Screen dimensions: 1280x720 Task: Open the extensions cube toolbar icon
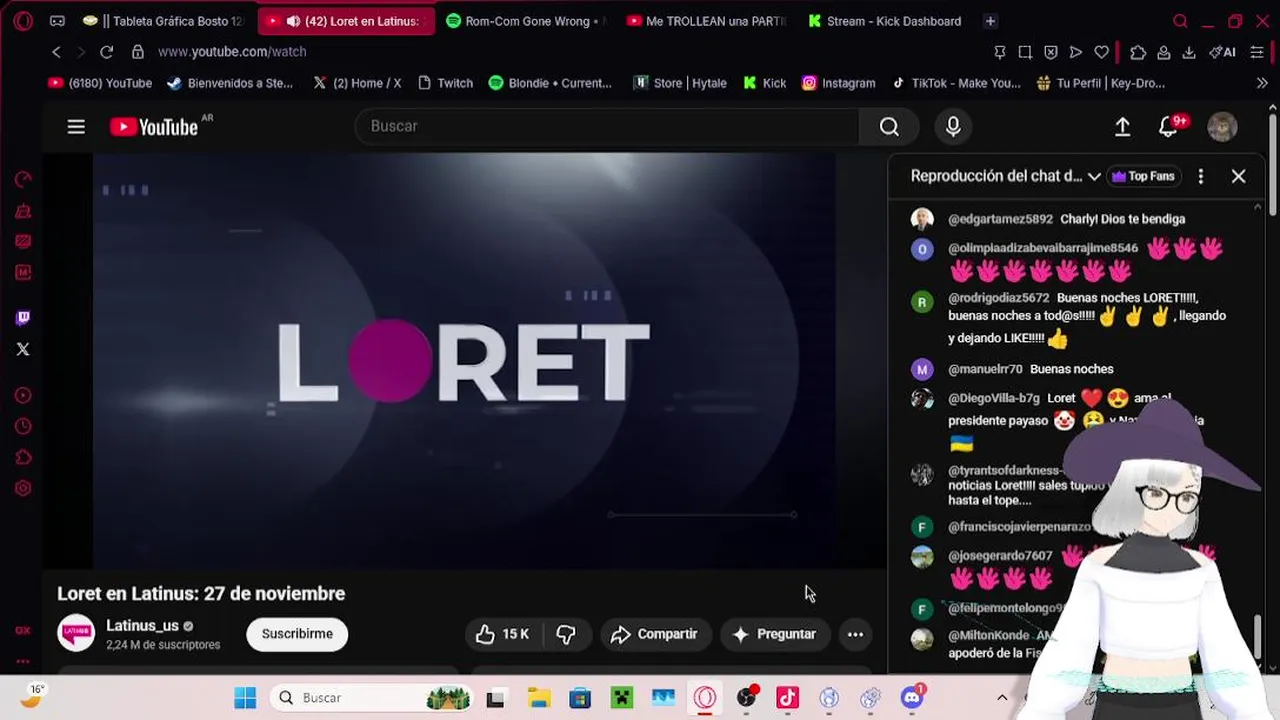tap(1138, 52)
